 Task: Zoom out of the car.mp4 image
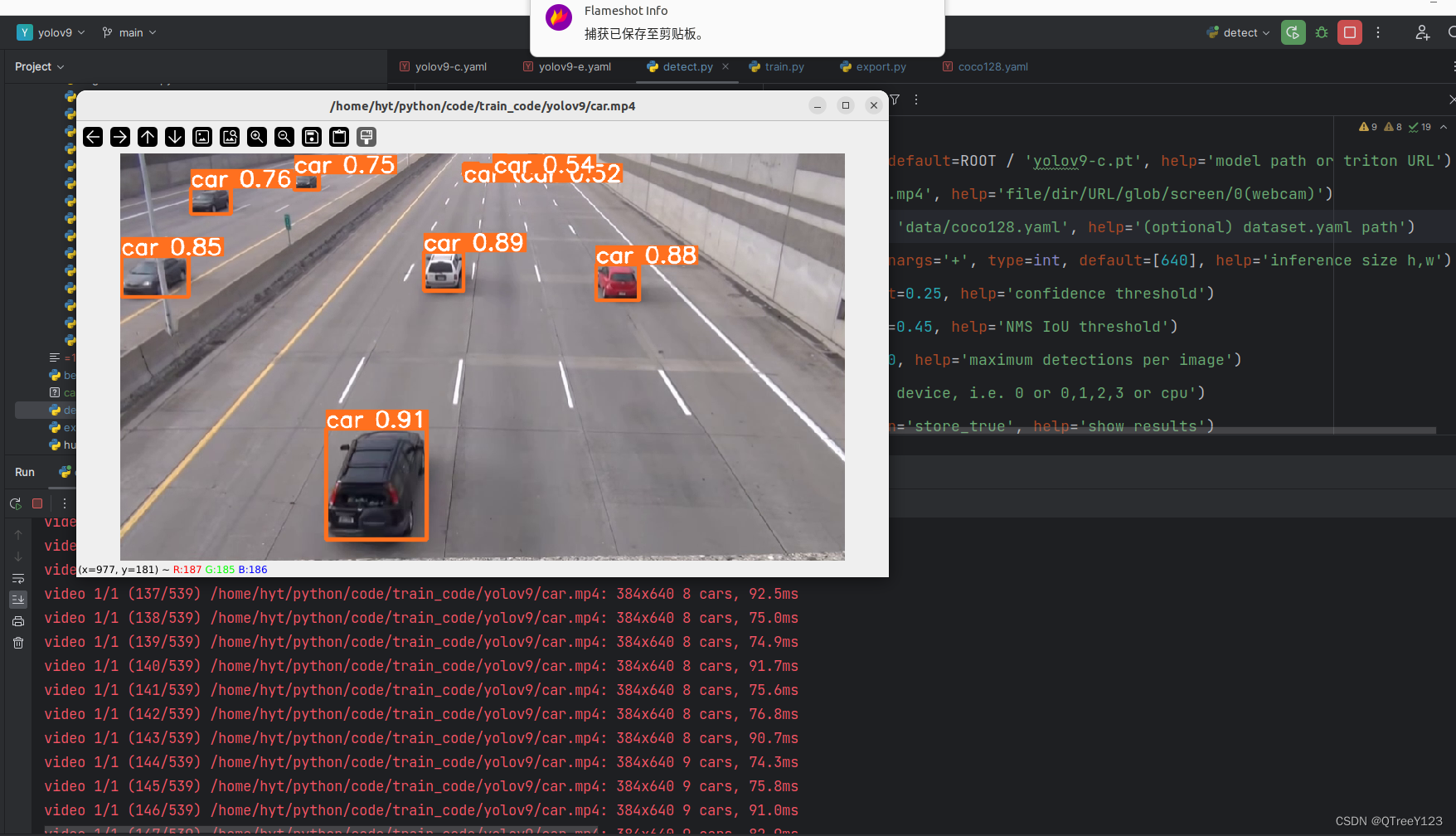284,137
